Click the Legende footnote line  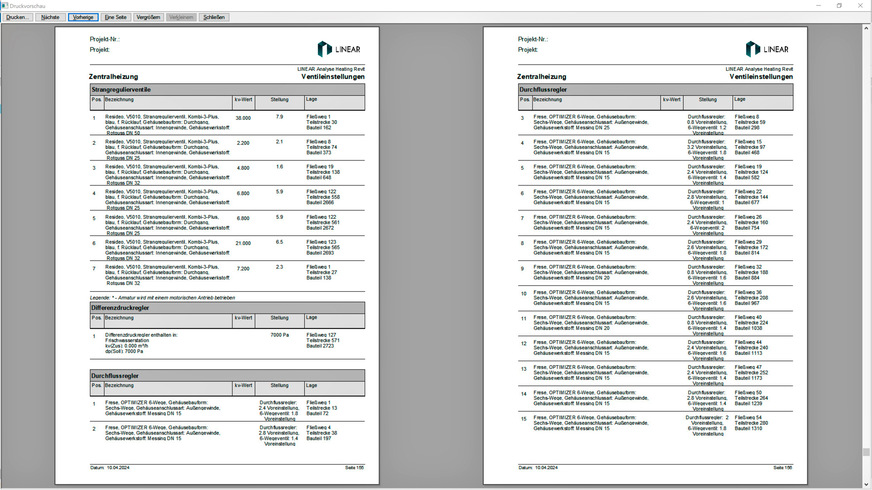162,298
